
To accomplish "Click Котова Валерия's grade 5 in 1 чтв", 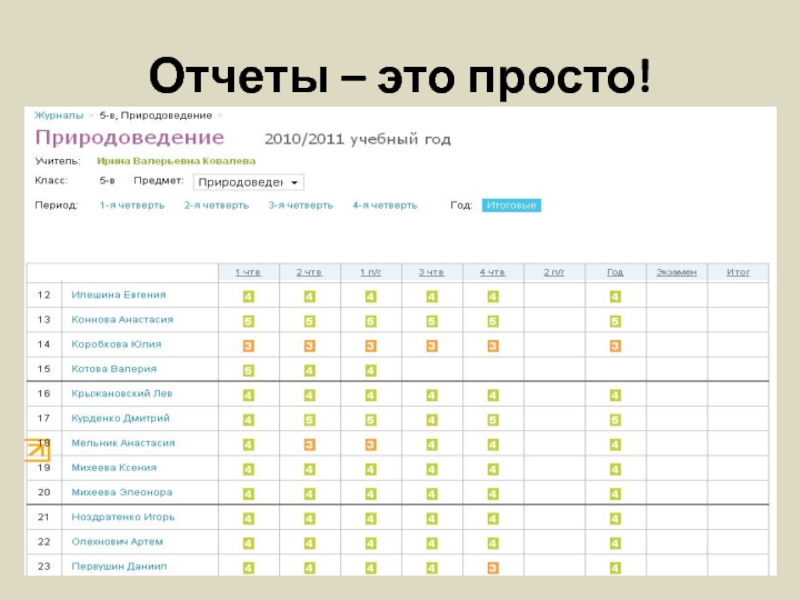I will 248,370.
